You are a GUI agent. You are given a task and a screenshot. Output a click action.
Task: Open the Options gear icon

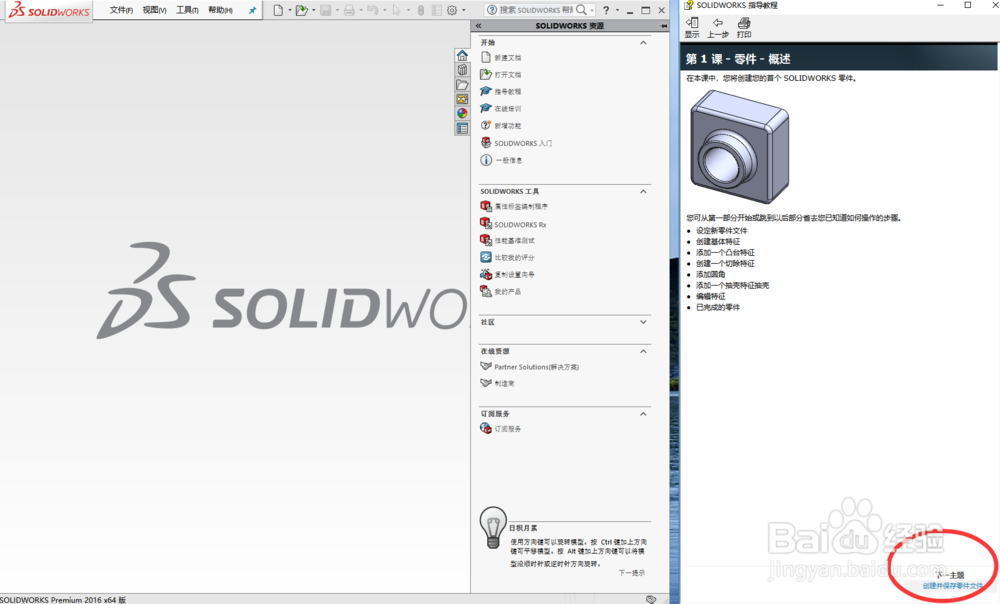[x=452, y=10]
